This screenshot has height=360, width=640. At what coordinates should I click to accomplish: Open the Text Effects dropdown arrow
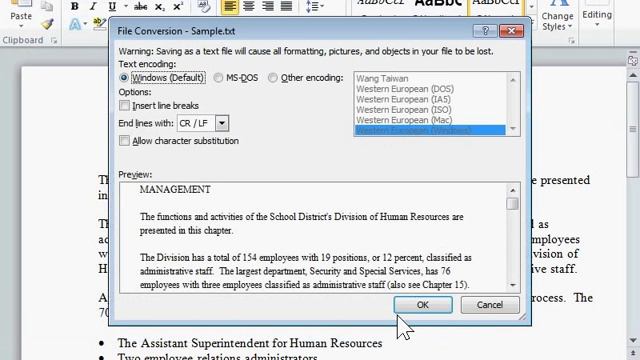85,24
